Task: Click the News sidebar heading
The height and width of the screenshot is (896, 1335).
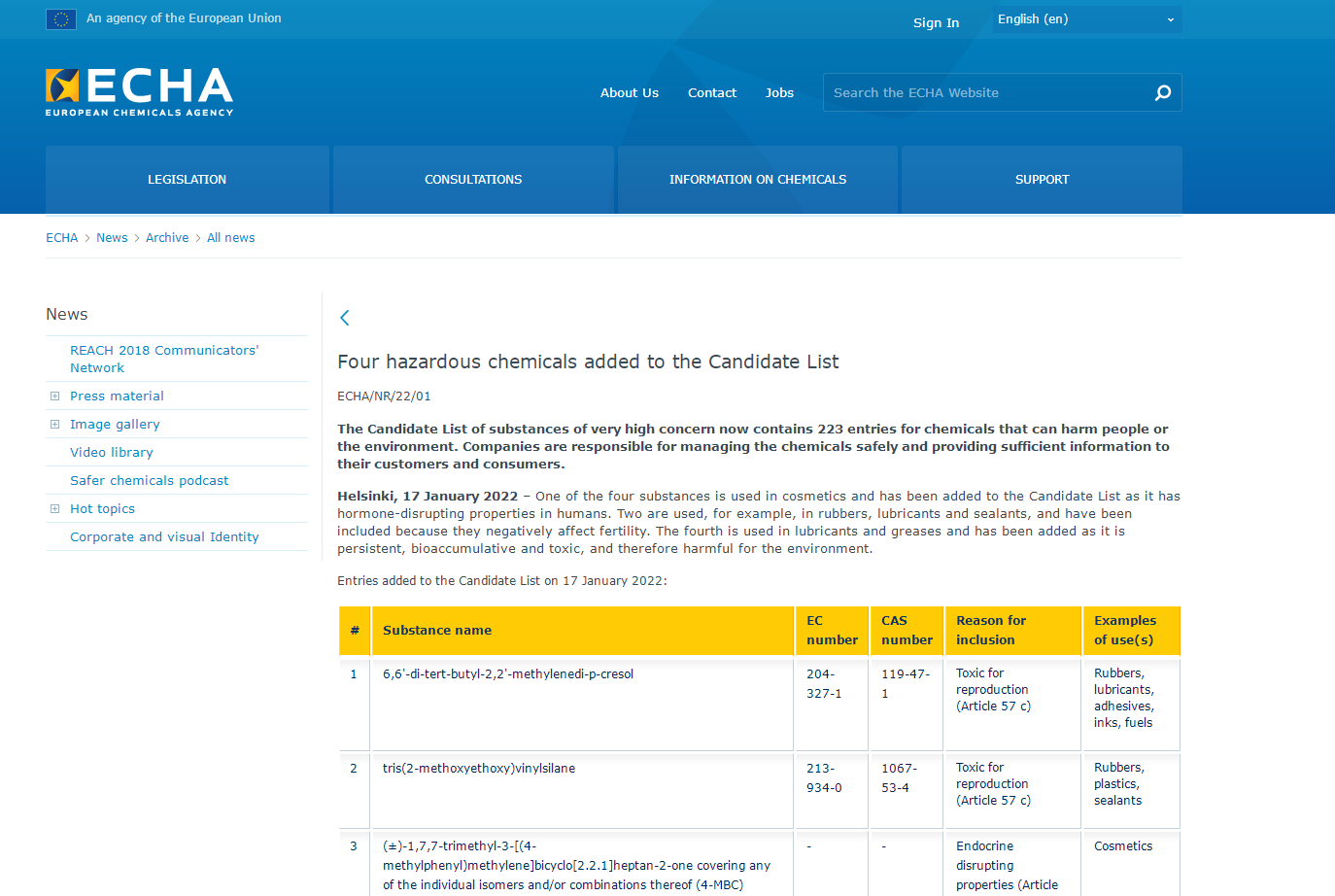Action: click(67, 315)
